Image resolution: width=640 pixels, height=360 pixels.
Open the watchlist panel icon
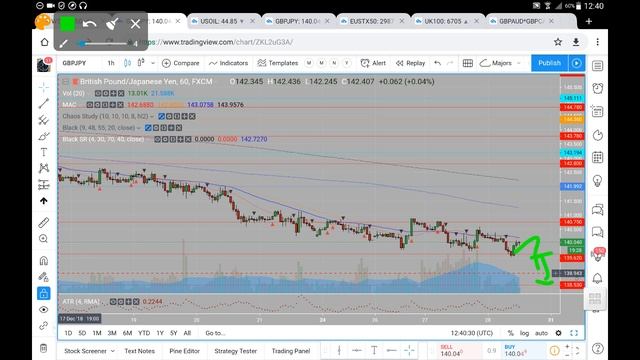[598, 66]
